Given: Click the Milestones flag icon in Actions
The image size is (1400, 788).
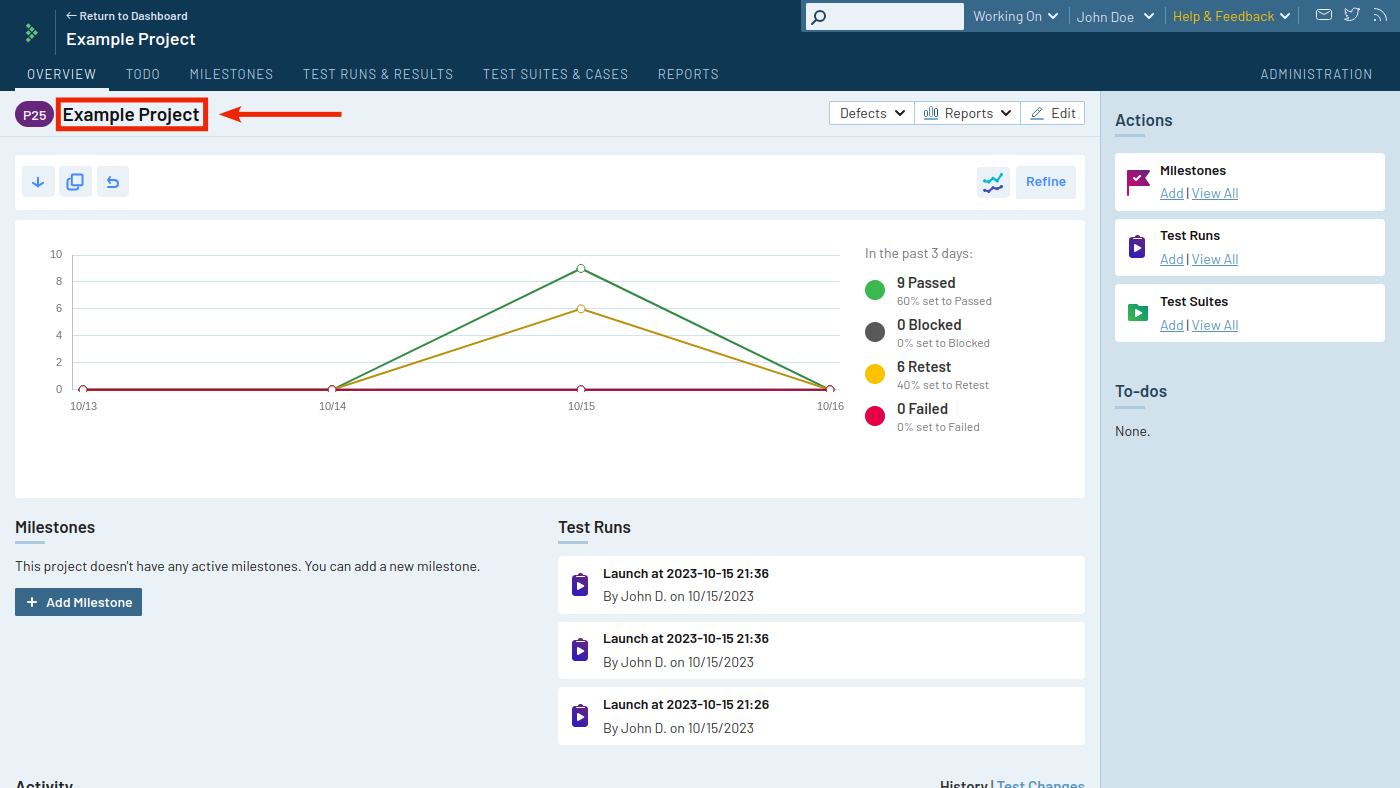Looking at the screenshot, I should (1138, 182).
